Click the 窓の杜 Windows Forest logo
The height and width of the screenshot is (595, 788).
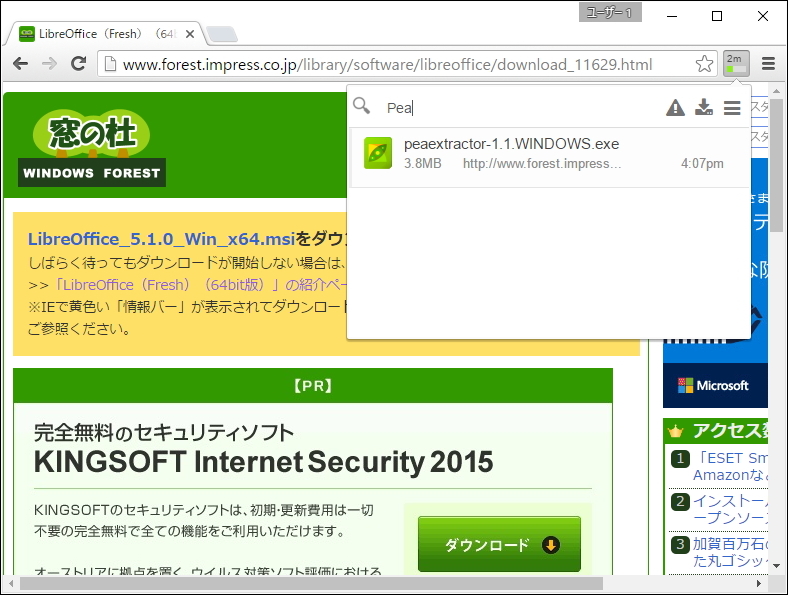[x=92, y=148]
